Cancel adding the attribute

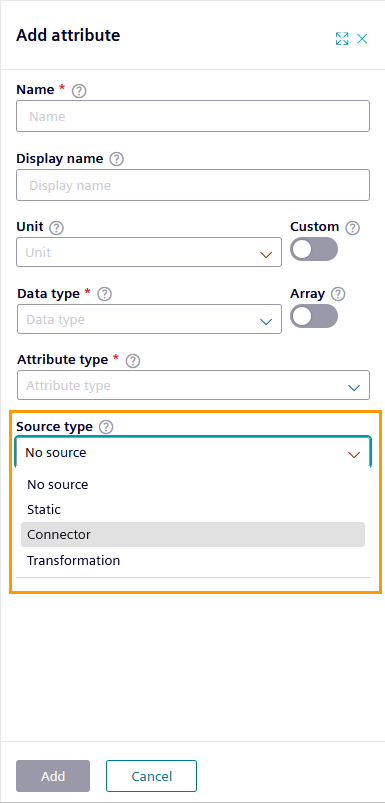coord(152,776)
